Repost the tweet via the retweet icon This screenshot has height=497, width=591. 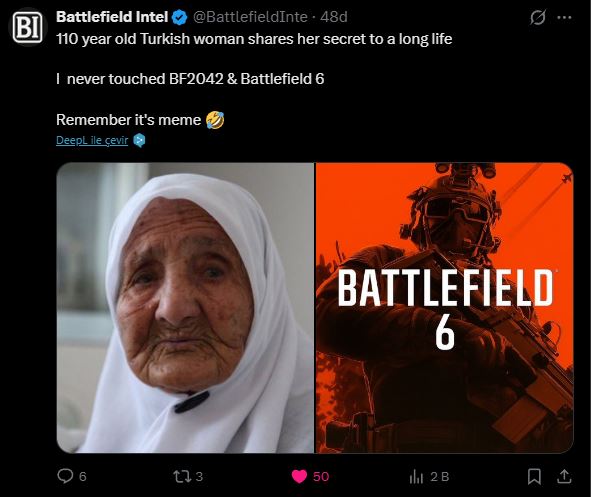[182, 476]
